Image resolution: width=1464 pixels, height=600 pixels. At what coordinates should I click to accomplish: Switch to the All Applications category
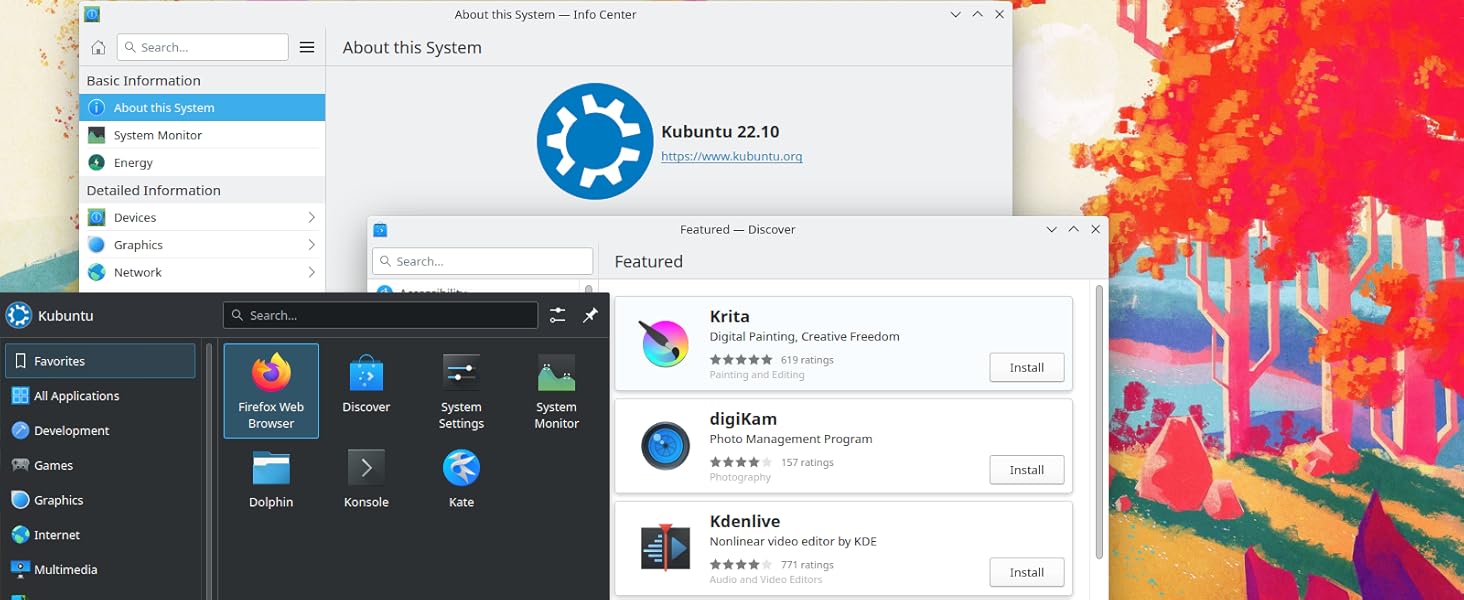pos(75,395)
